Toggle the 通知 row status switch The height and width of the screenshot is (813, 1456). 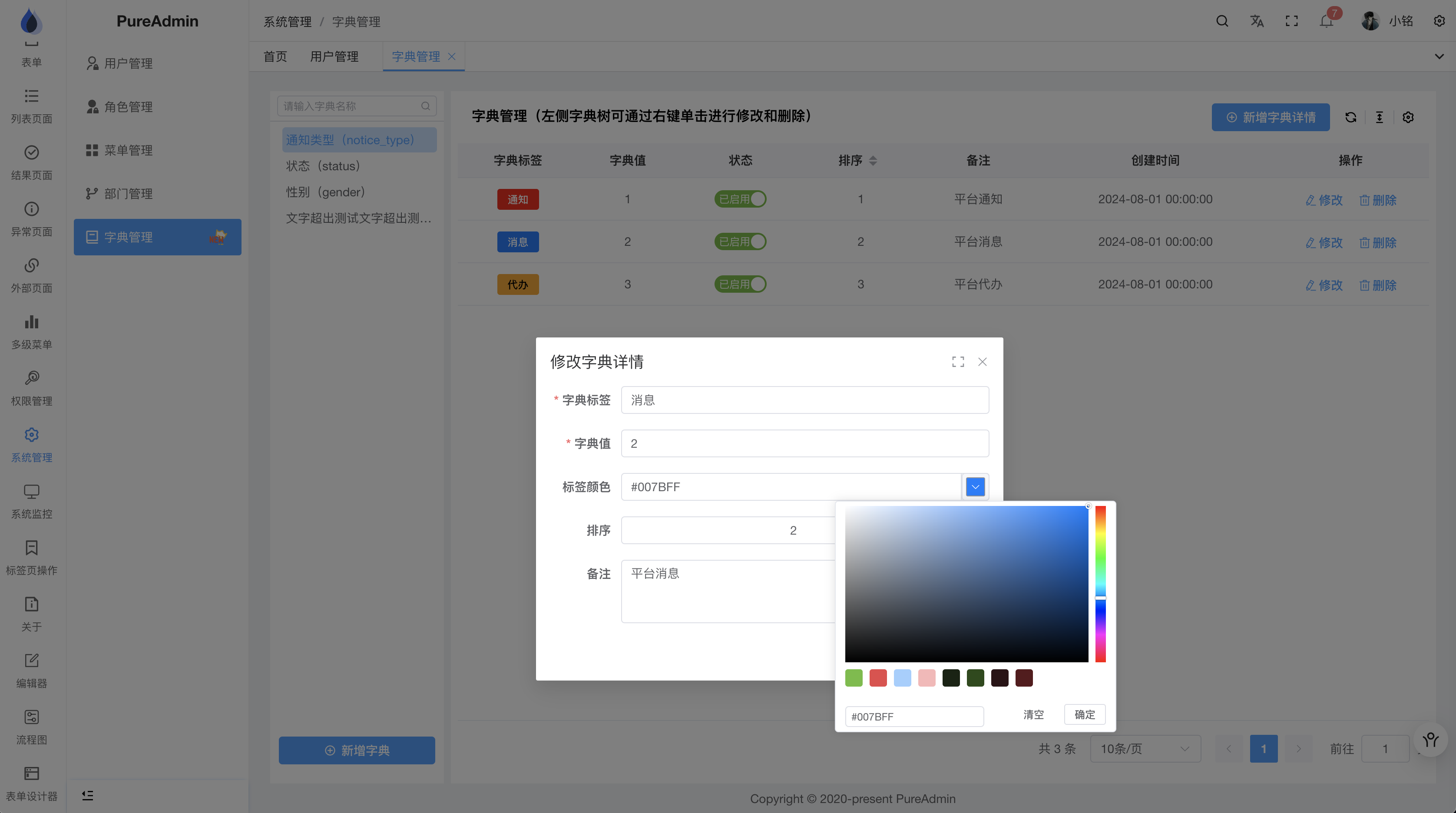pos(740,199)
